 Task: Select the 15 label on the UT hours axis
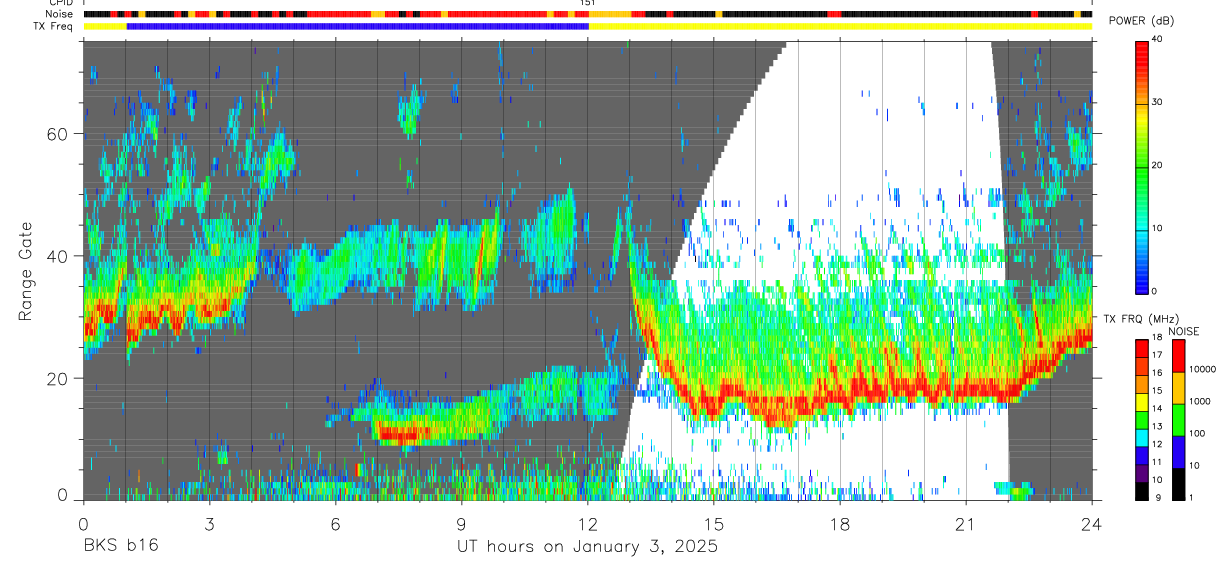714,523
